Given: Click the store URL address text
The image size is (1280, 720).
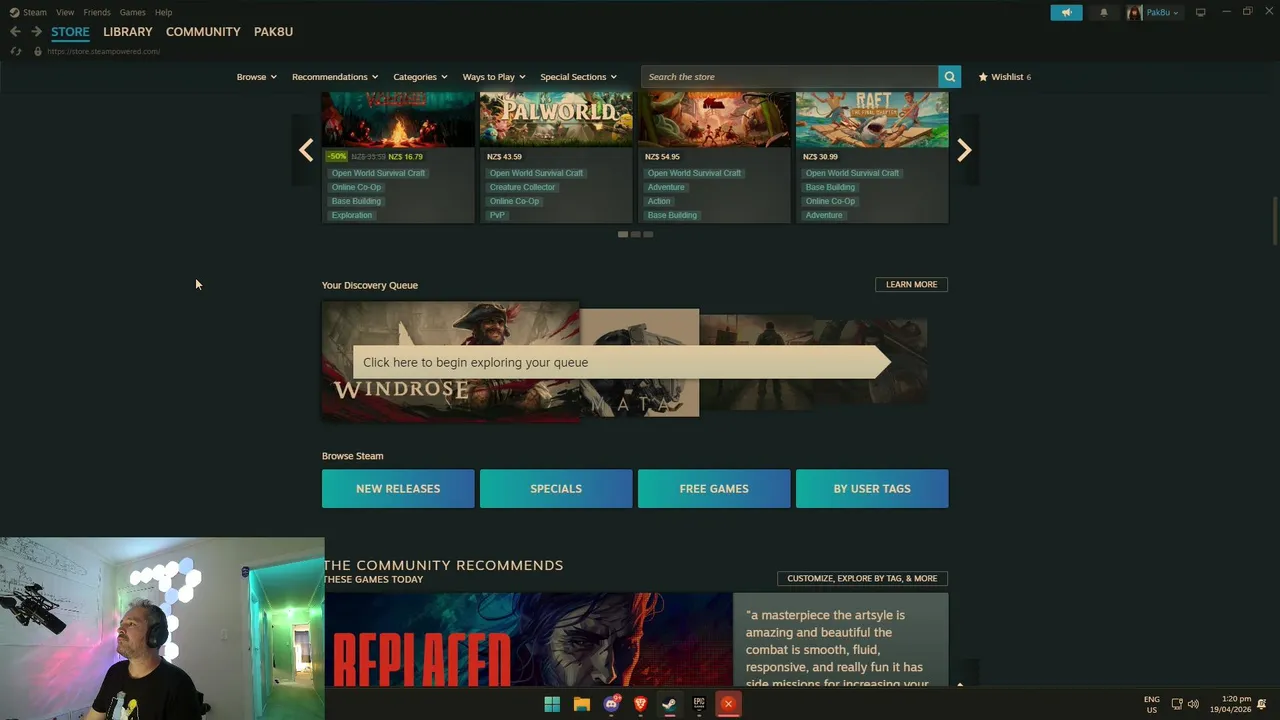Looking at the screenshot, I should [x=104, y=51].
